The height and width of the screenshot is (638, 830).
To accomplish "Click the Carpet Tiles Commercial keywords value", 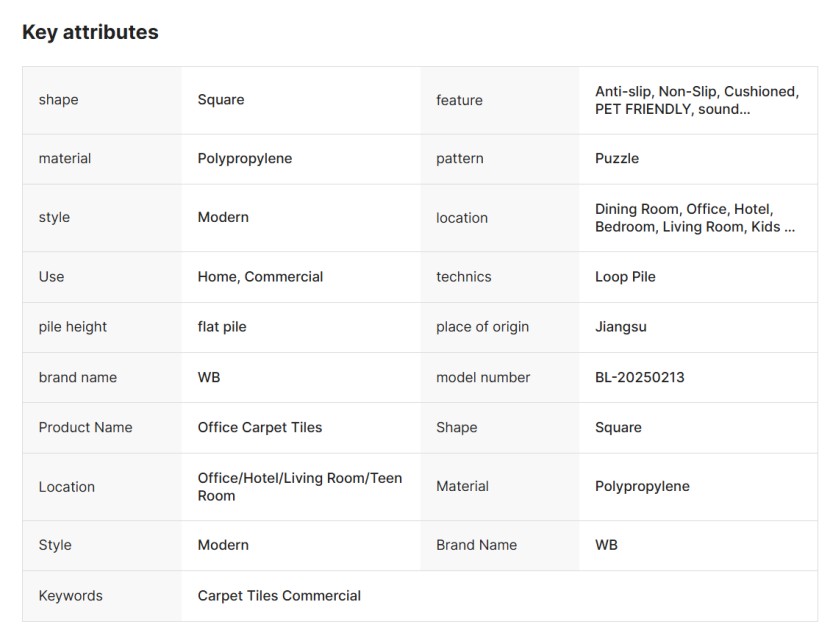I will click(279, 596).
